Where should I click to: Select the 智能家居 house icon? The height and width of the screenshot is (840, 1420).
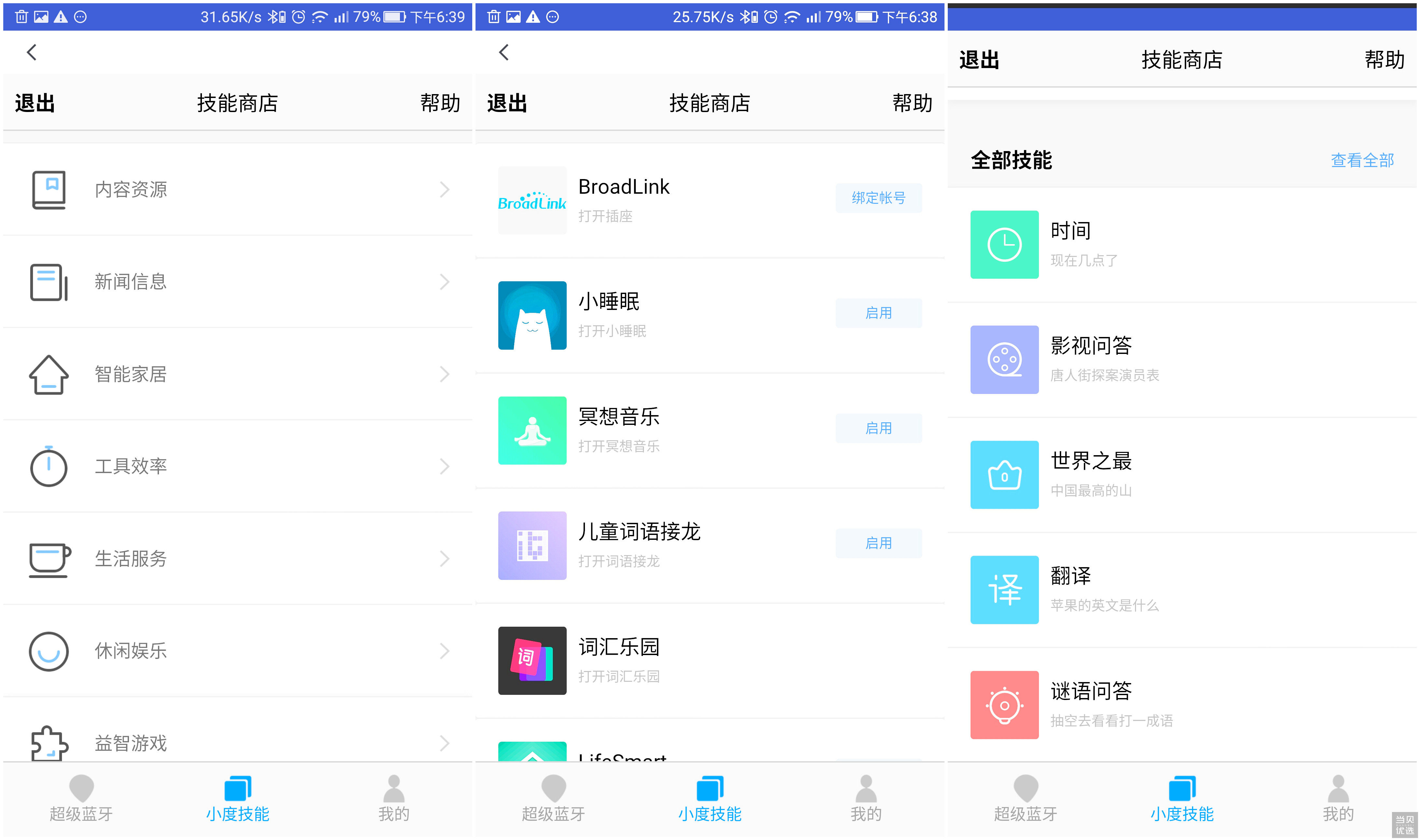[49, 373]
